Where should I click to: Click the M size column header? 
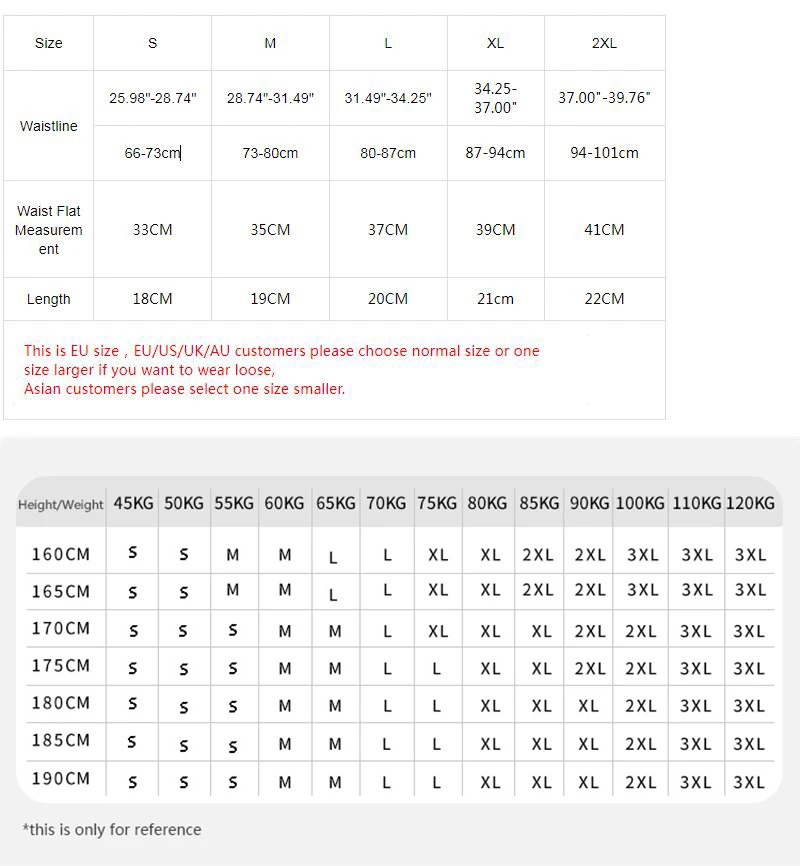270,43
